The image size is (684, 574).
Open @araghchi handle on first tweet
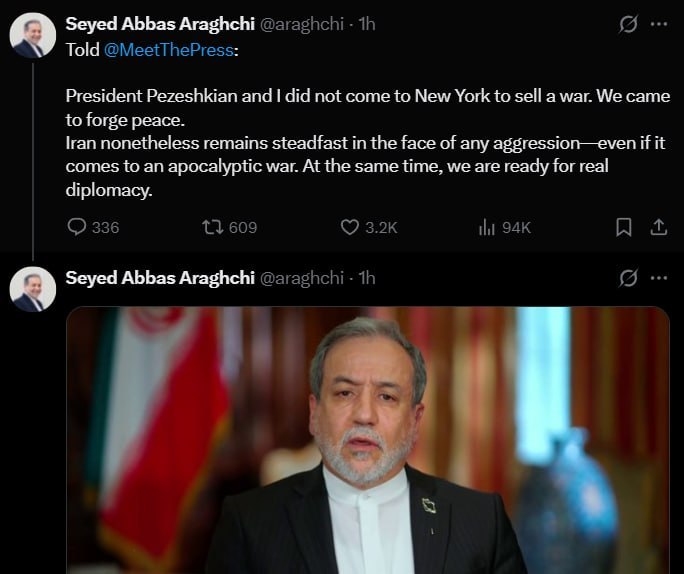302,24
